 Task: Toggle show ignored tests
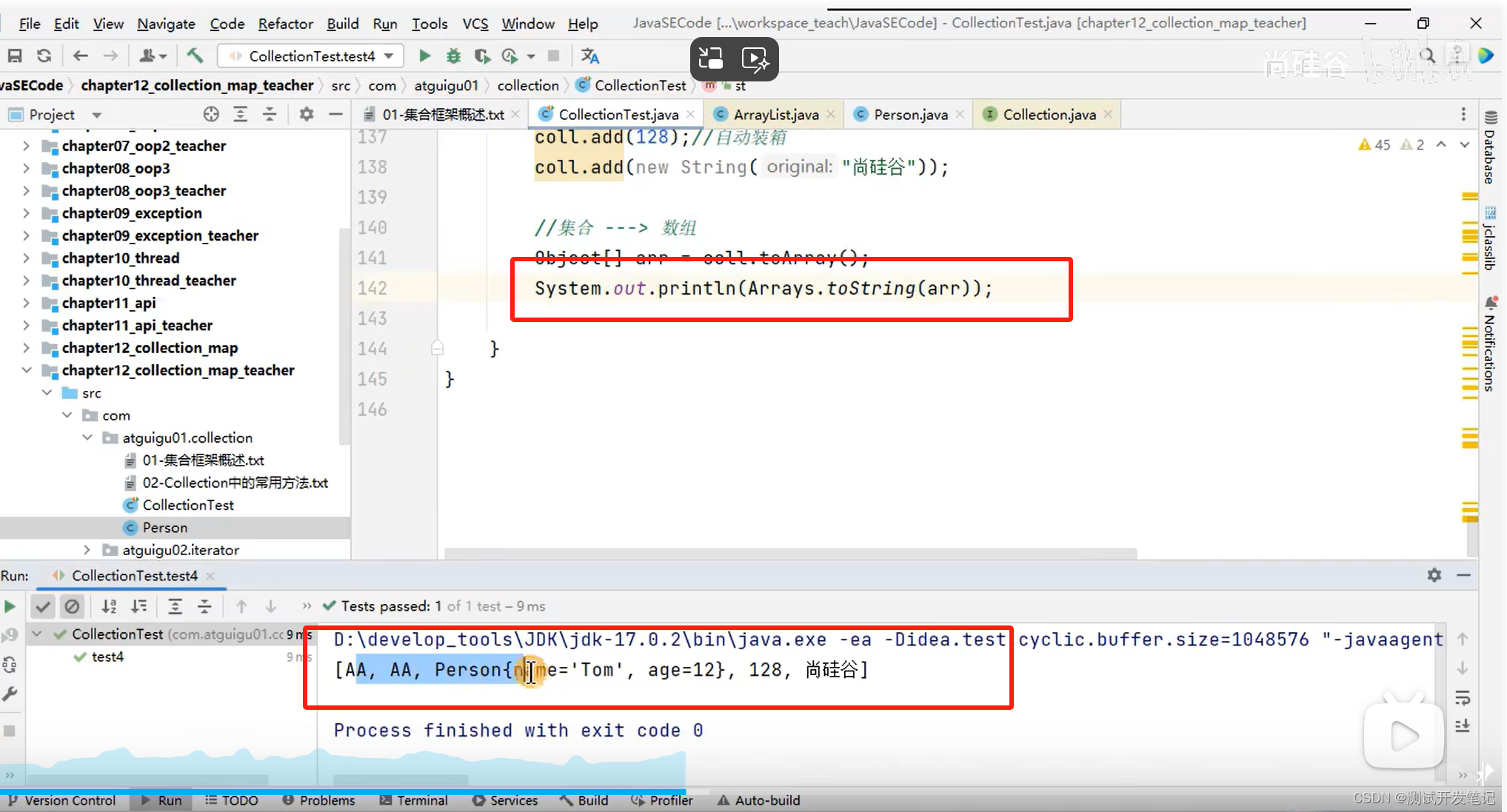[x=72, y=606]
